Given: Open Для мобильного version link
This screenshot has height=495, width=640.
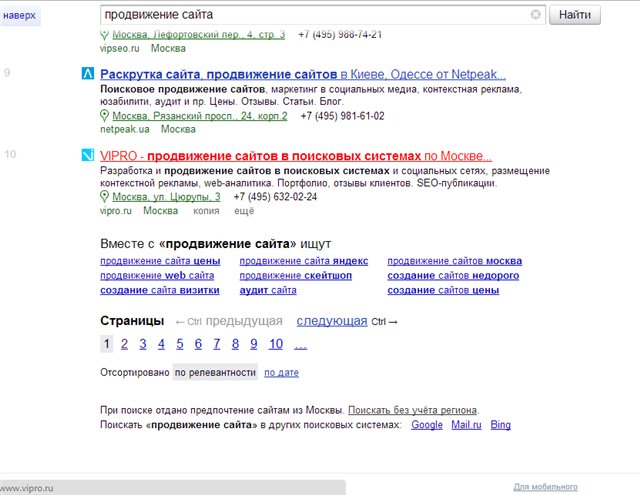Looking at the screenshot, I should [545, 487].
